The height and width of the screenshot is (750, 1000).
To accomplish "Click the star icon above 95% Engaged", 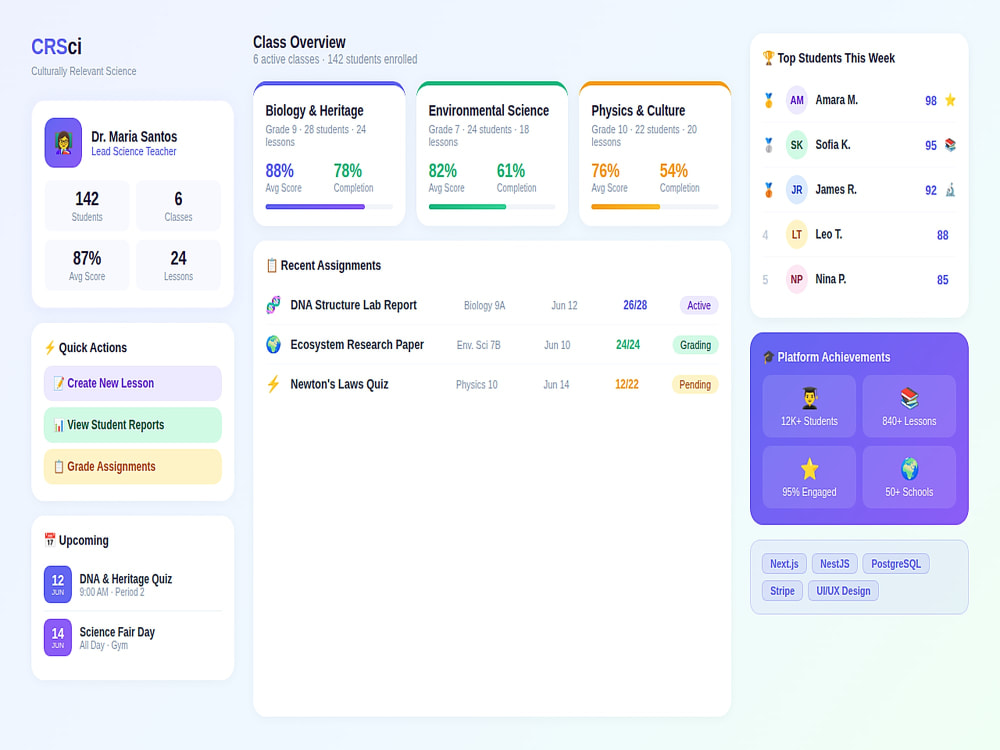I will [x=809, y=469].
